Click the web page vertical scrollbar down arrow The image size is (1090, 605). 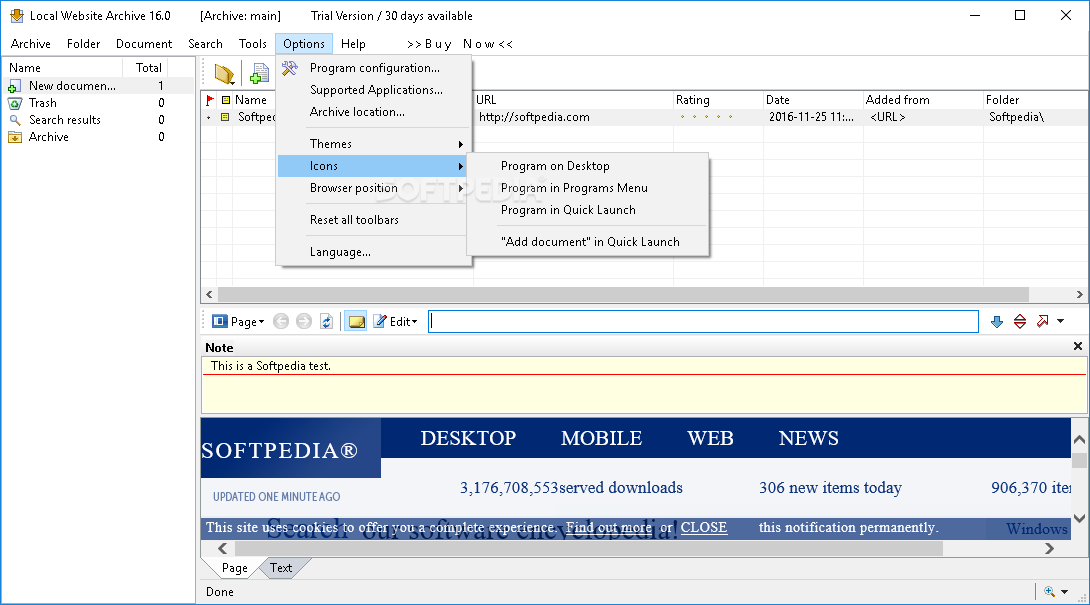[1079, 518]
